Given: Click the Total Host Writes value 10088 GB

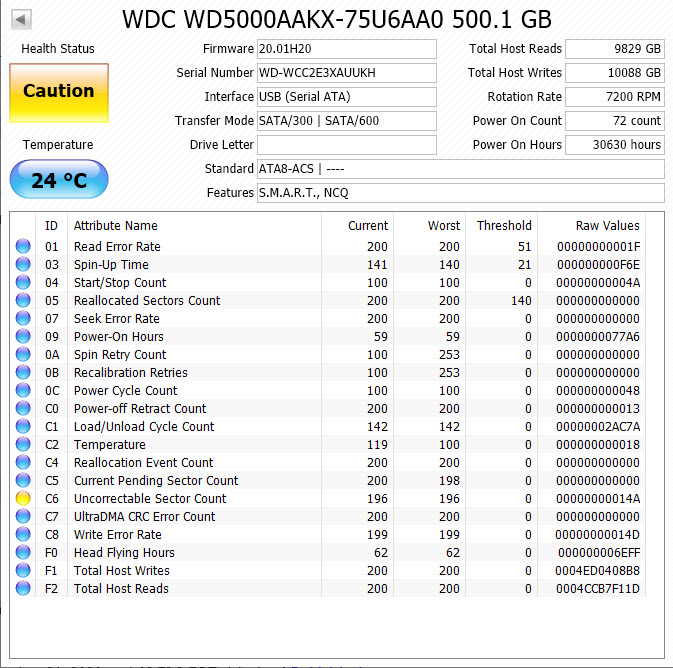Looking at the screenshot, I should tap(615, 73).
